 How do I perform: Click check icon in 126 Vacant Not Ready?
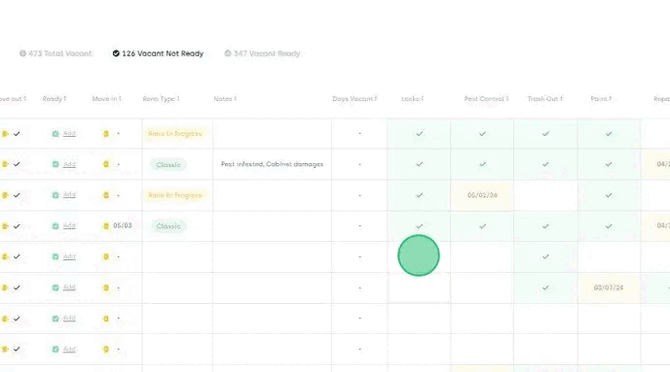pos(116,53)
